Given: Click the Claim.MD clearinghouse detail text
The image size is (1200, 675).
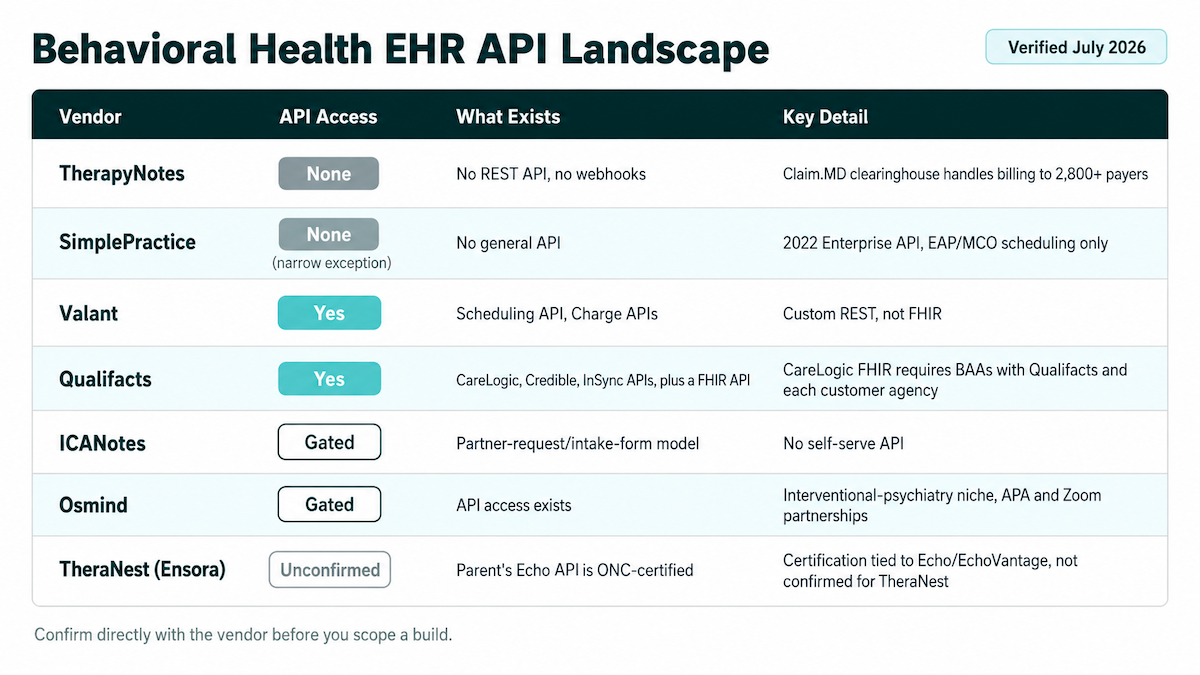Looking at the screenshot, I should (965, 174).
